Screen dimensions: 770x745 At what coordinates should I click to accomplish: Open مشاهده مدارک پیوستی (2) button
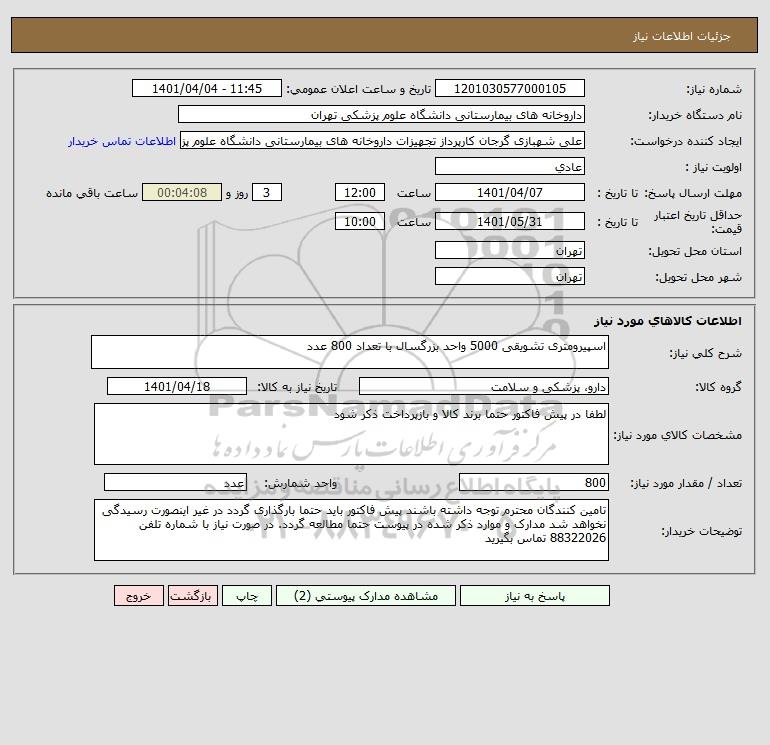(366, 596)
